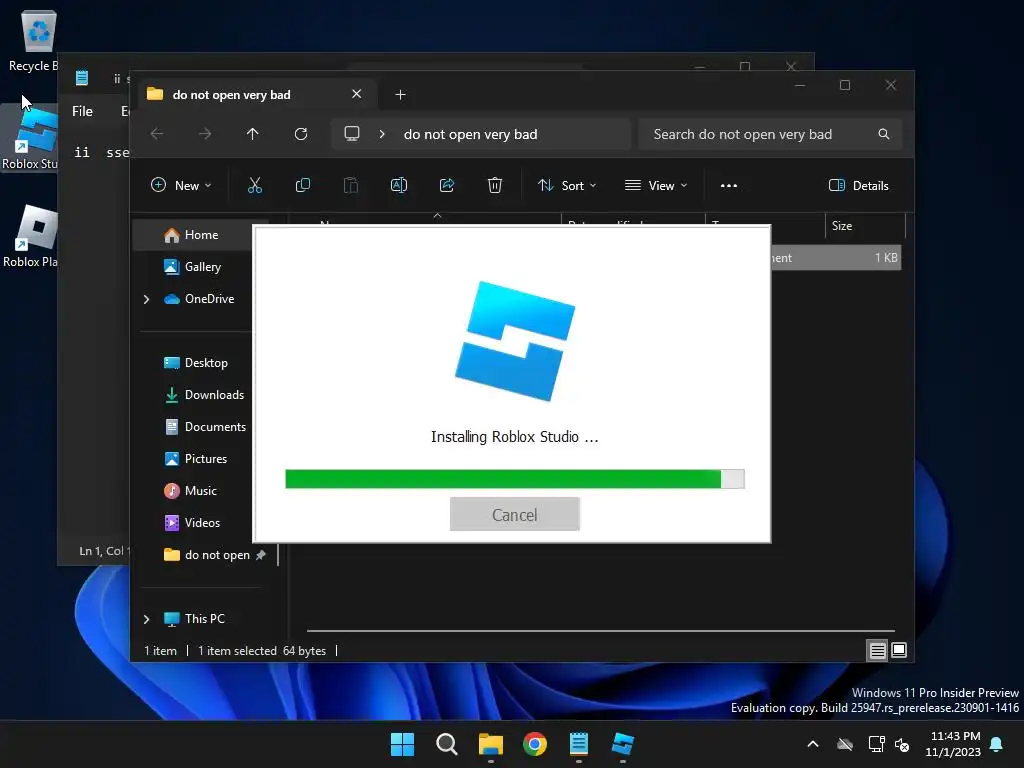Toggle the Details pane button
This screenshot has height=768, width=1024.
(859, 185)
